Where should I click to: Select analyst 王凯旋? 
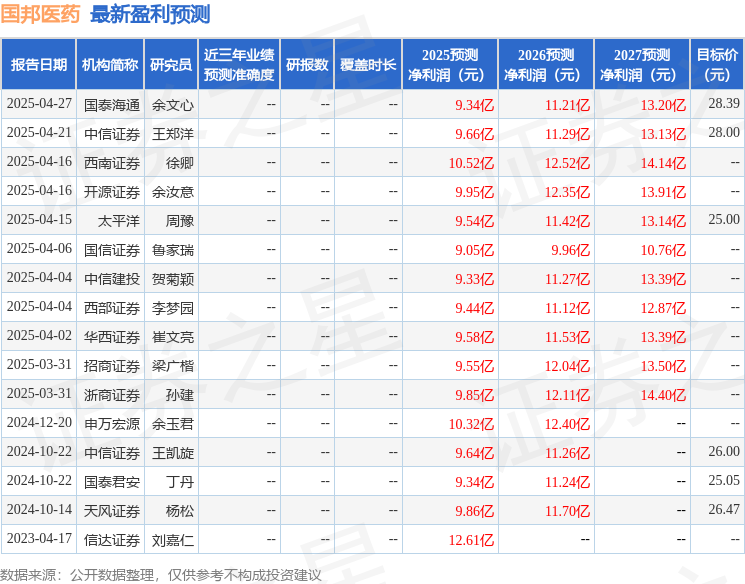(x=172, y=453)
